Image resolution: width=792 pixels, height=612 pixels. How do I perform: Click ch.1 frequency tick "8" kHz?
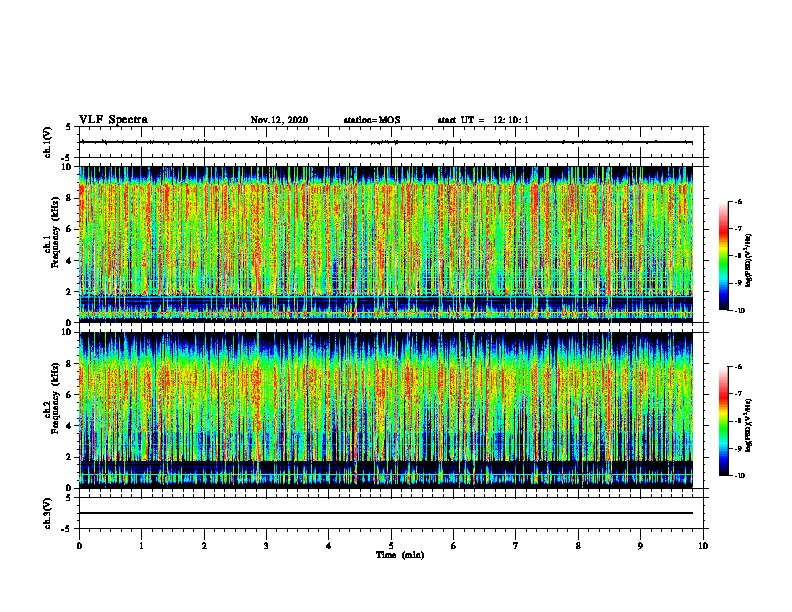[x=69, y=198]
